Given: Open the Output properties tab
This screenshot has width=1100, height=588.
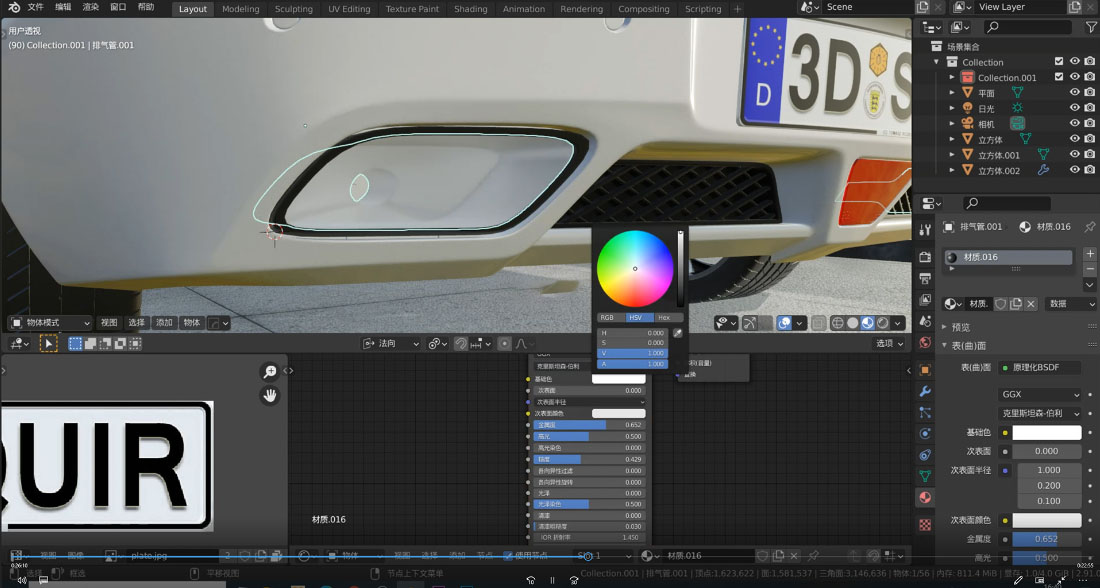Looking at the screenshot, I should click(x=925, y=279).
